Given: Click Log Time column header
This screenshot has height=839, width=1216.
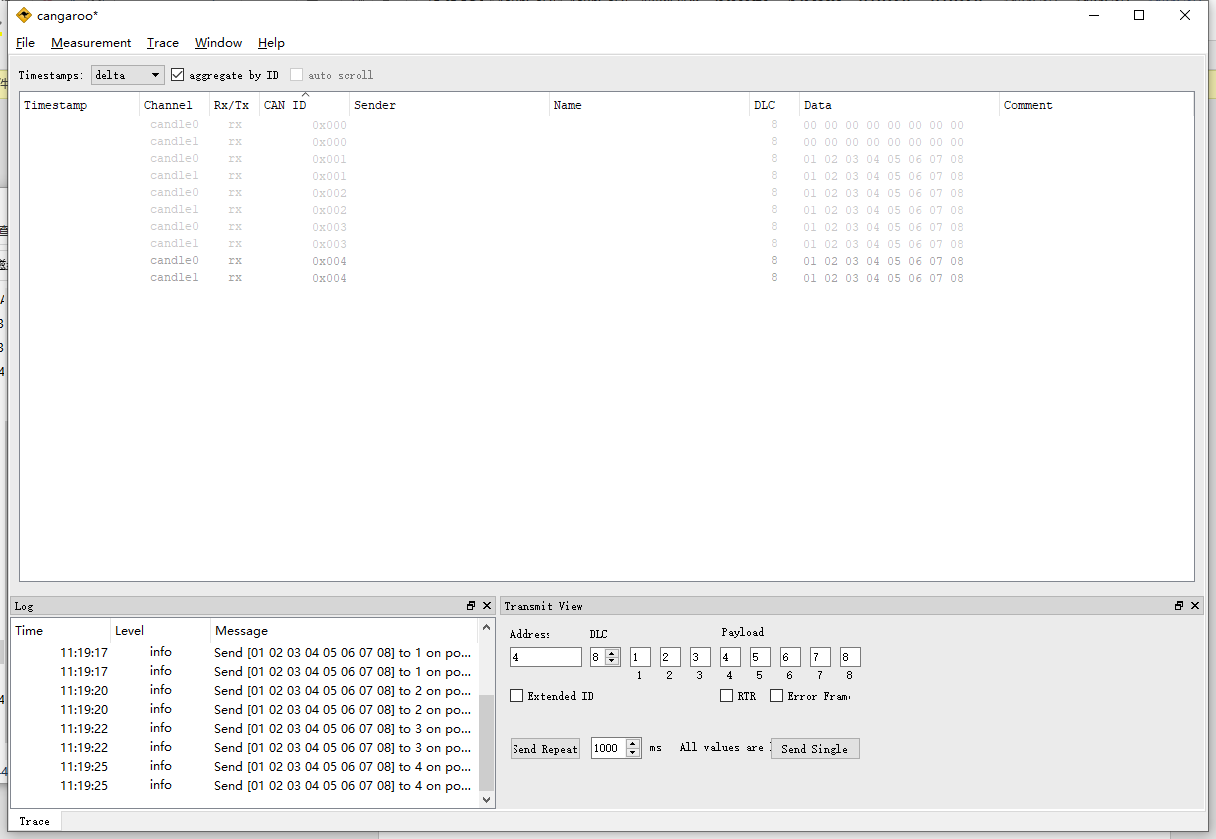Looking at the screenshot, I should tap(61, 631).
